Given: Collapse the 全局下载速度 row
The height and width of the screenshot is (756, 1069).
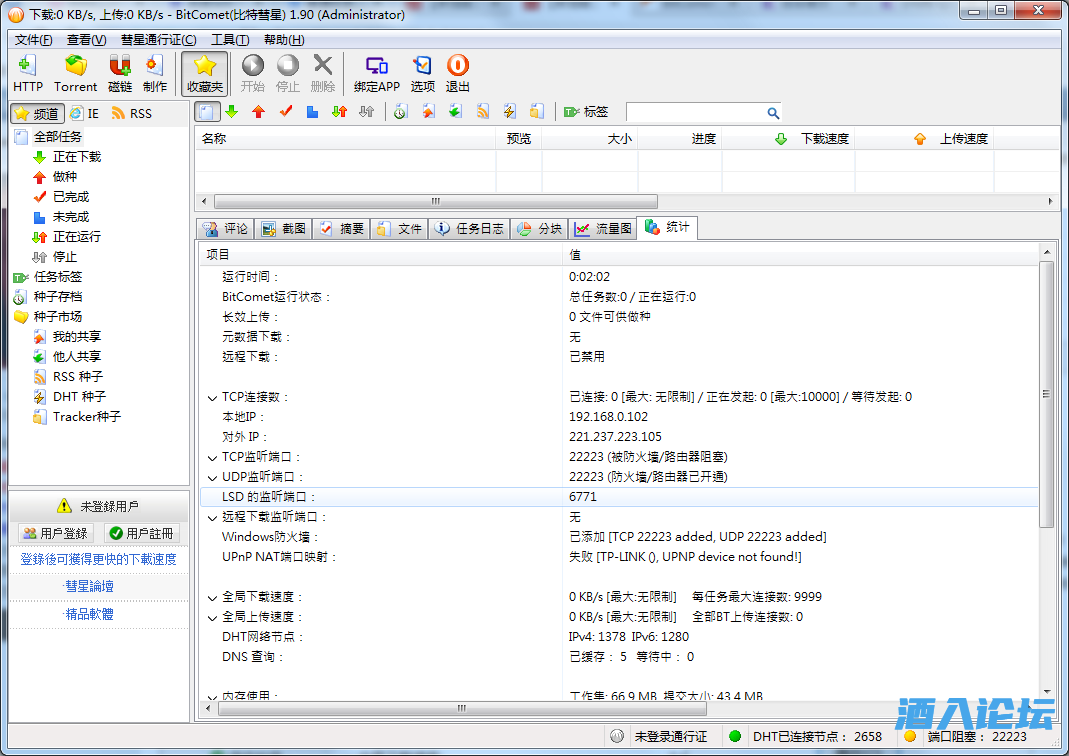Looking at the screenshot, I should [x=212, y=597].
